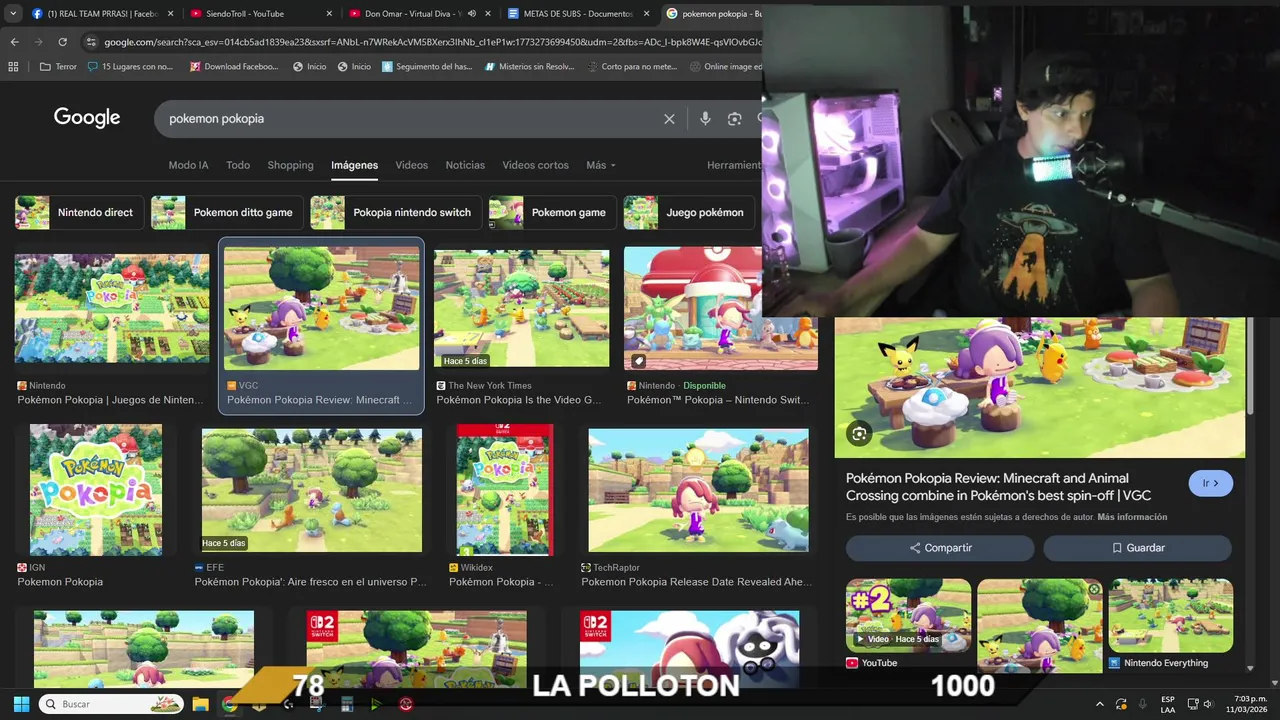Open Más información copyright link
Image resolution: width=1280 pixels, height=720 pixels.
(x=1132, y=517)
